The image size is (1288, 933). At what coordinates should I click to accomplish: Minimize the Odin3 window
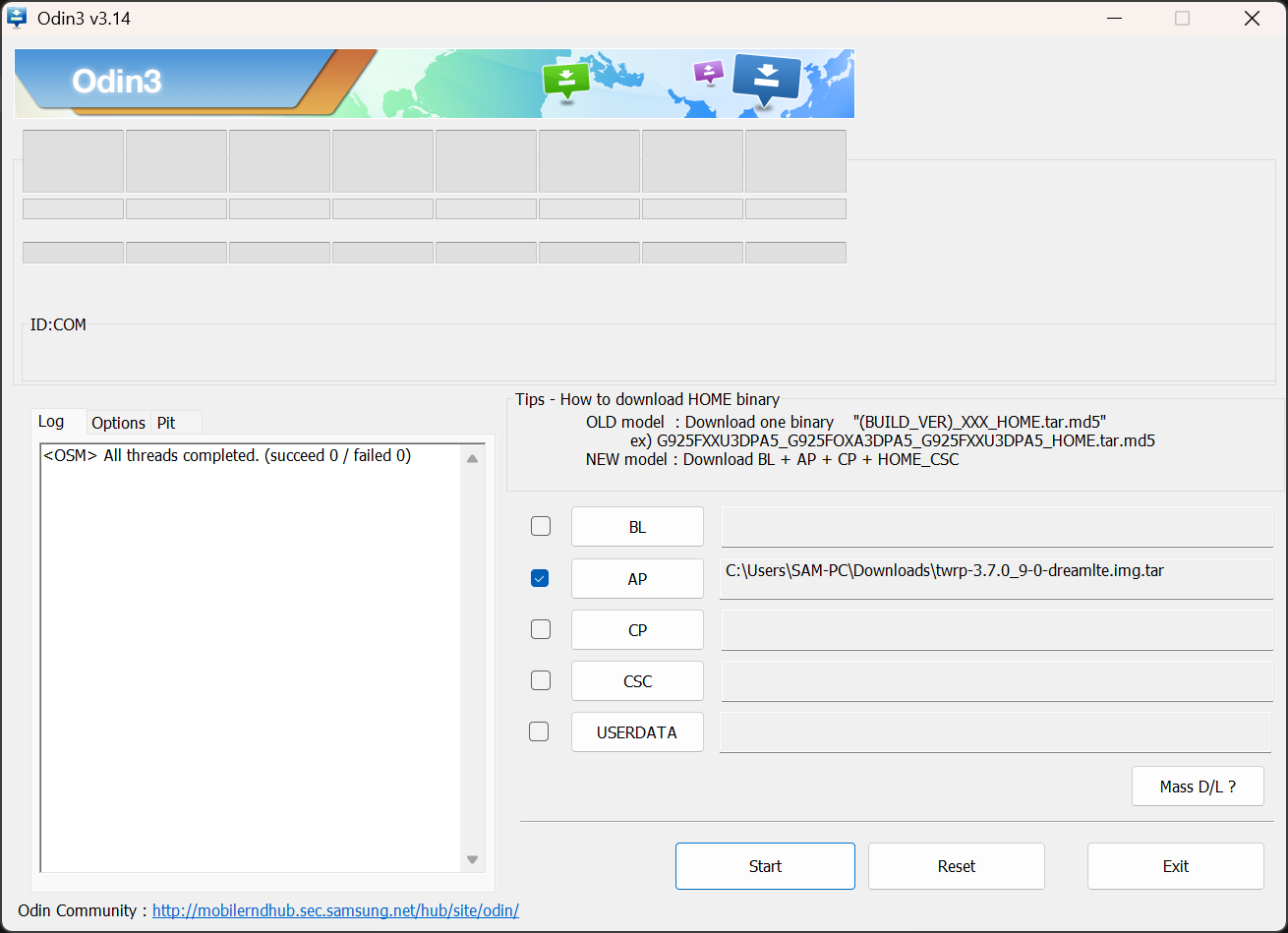1113,19
